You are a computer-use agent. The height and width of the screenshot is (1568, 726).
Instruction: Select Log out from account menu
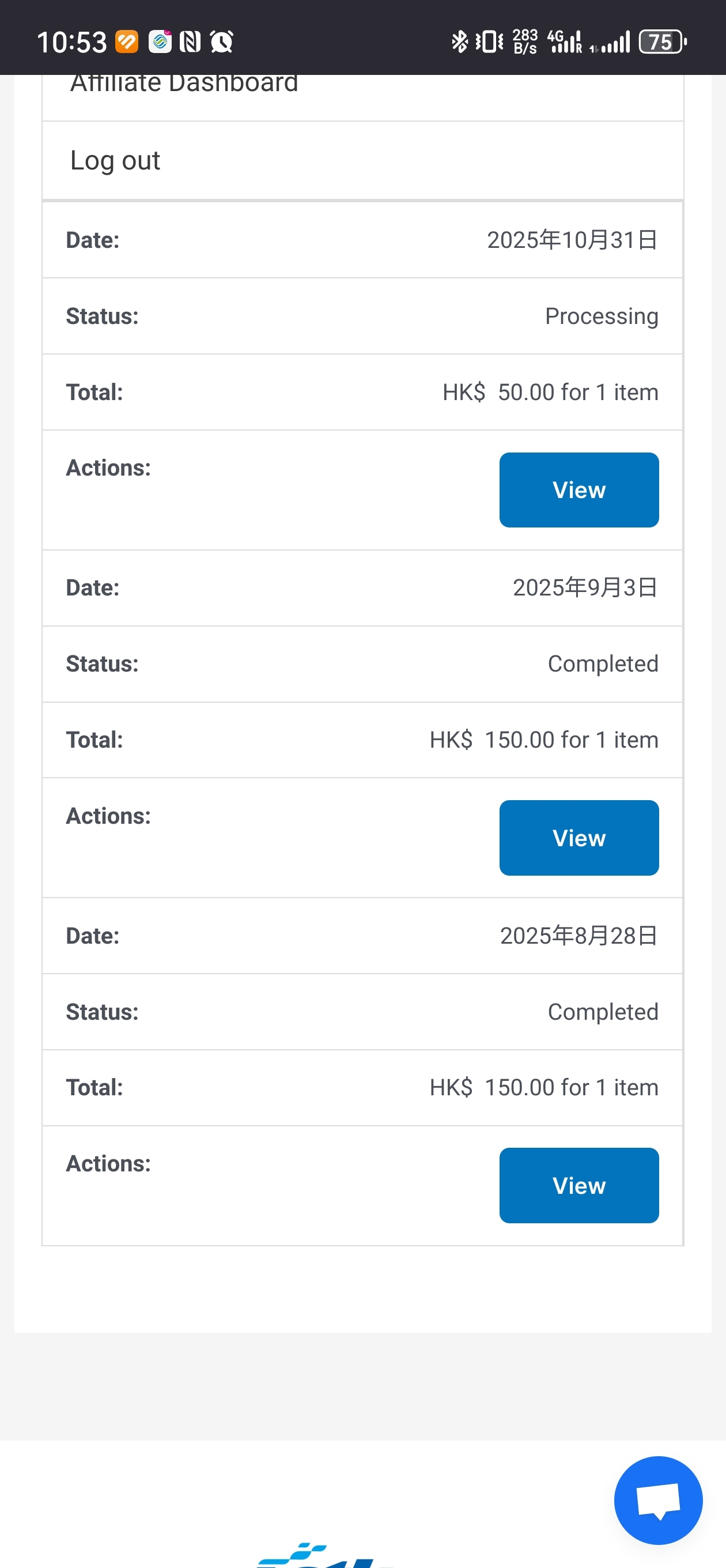point(115,161)
